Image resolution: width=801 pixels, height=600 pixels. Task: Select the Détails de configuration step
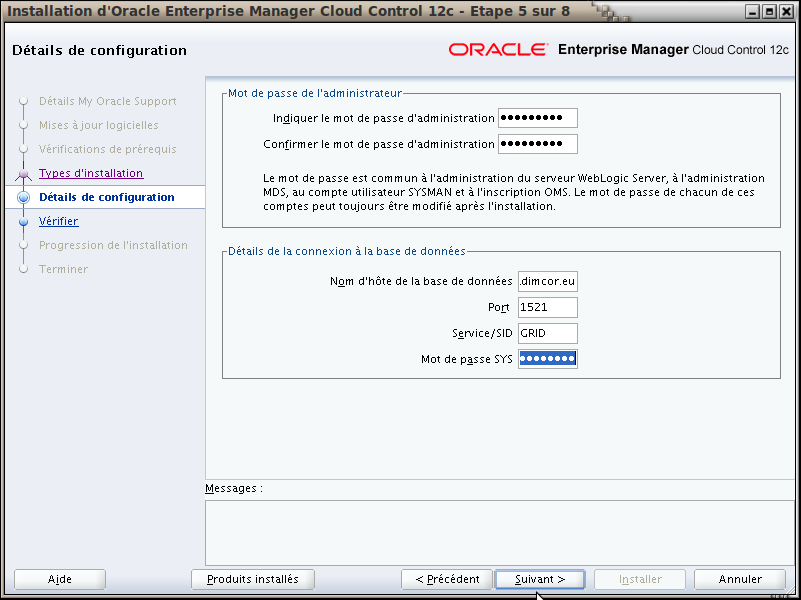pos(107,197)
